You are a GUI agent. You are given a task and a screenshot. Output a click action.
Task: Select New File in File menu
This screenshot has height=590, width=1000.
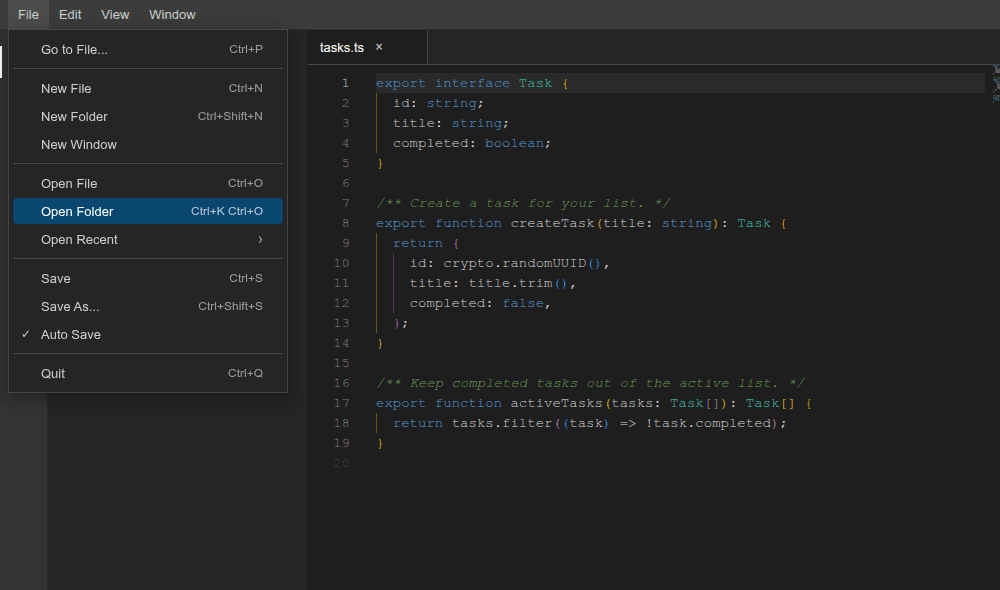[x=148, y=88]
